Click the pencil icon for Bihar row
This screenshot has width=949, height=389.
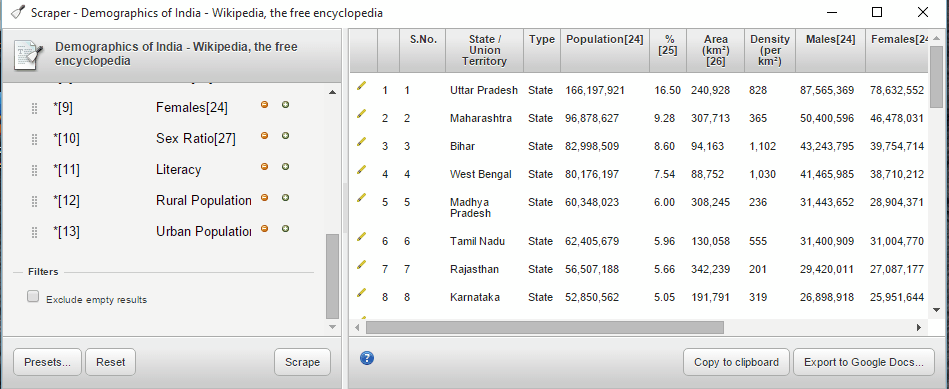pyautogui.click(x=361, y=141)
